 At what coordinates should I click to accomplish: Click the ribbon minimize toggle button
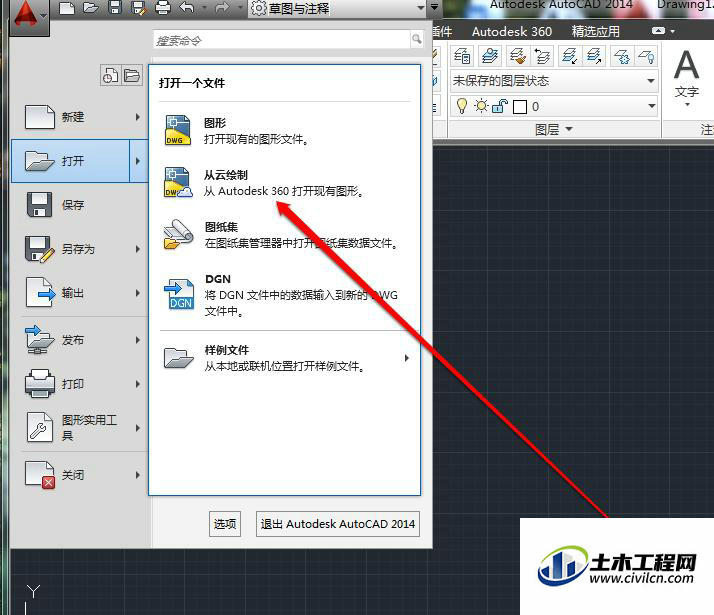click(658, 30)
